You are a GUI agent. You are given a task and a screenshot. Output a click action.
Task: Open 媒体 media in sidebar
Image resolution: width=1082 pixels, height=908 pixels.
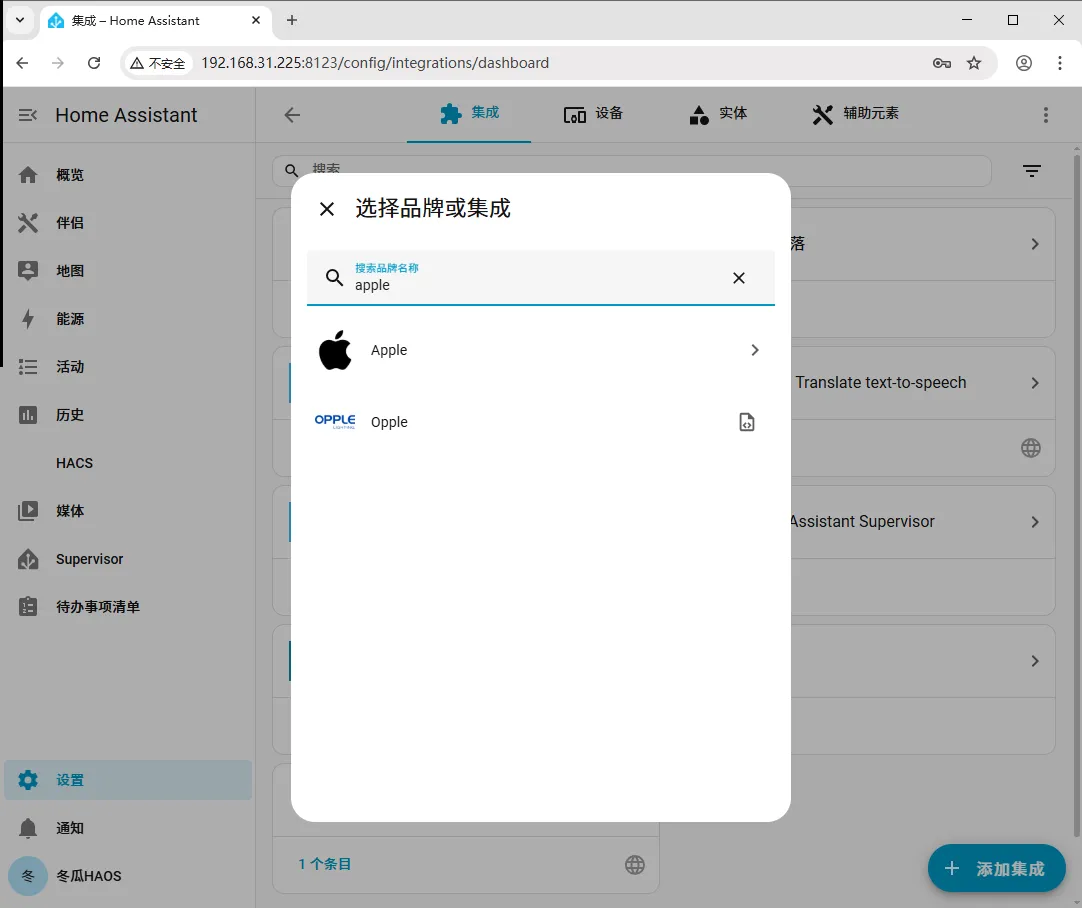point(128,511)
